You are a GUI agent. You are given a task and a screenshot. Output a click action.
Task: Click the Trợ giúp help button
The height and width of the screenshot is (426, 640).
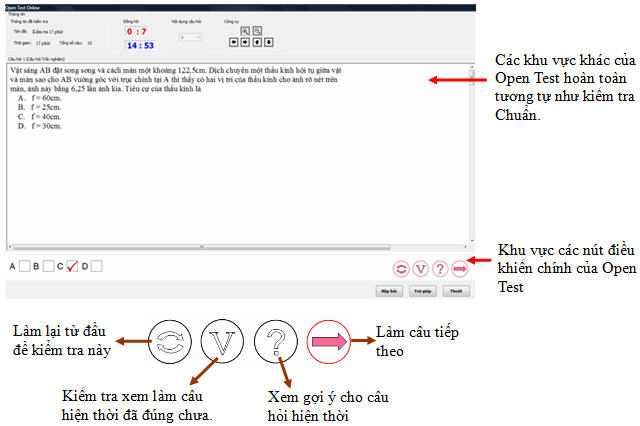[x=422, y=291]
